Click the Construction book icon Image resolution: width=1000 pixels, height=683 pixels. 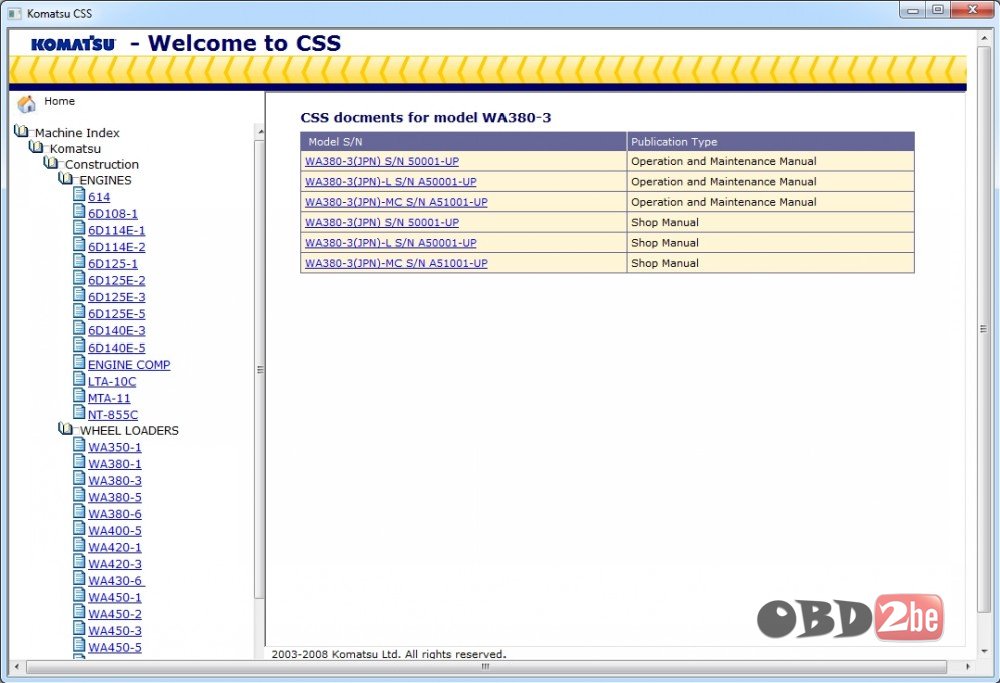point(51,163)
